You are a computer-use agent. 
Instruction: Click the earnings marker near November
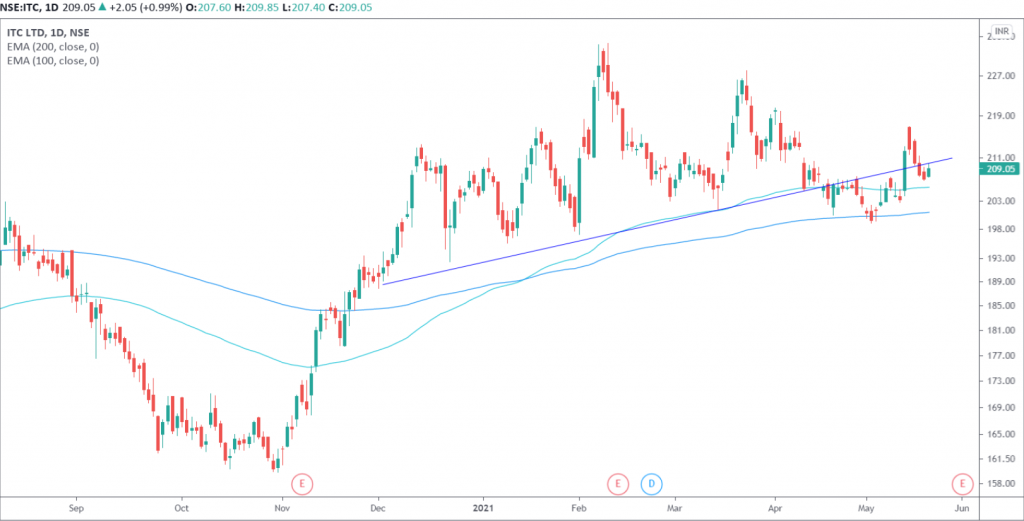pos(302,484)
